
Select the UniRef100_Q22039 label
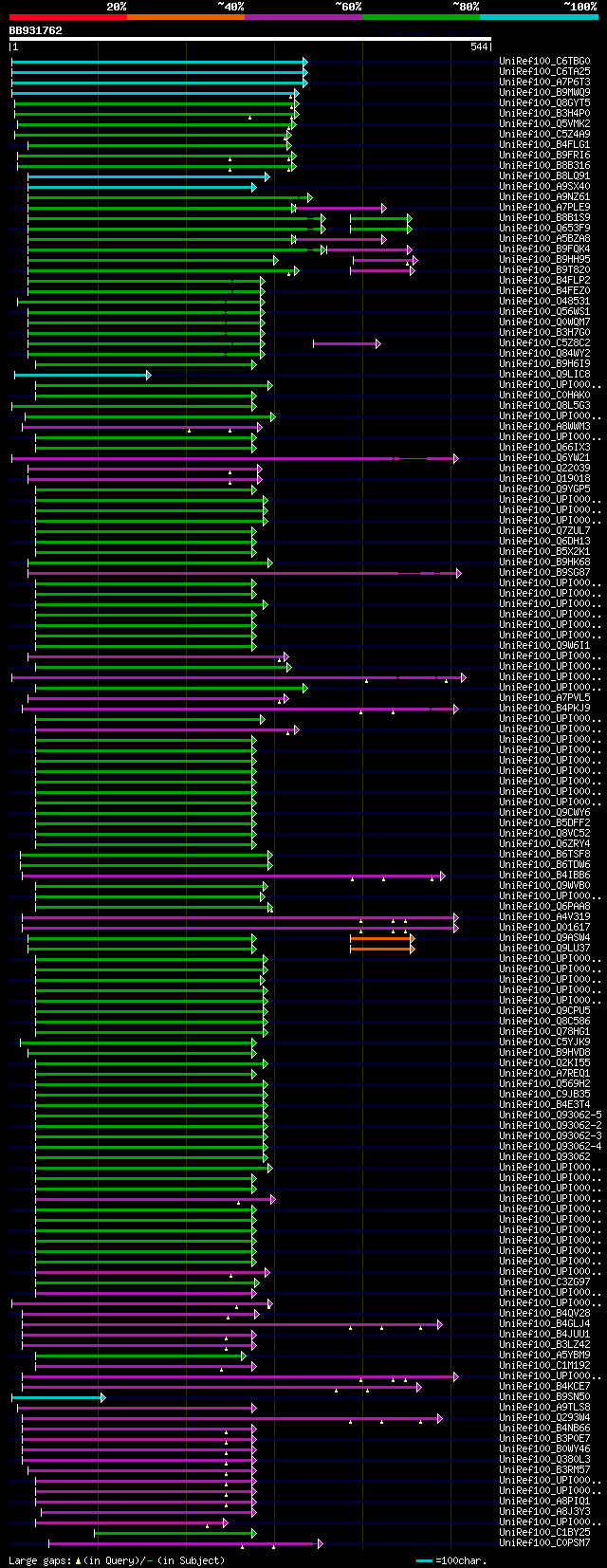tap(544, 469)
